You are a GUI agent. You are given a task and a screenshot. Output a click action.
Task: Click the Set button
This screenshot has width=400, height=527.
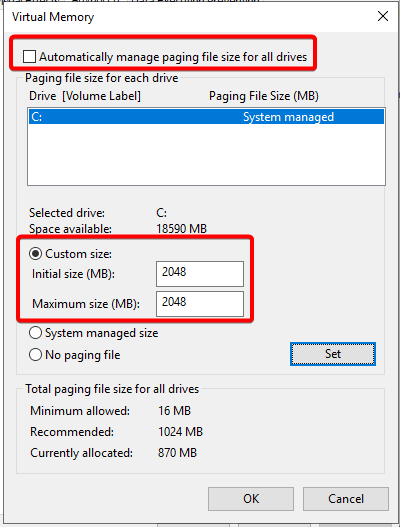click(x=333, y=354)
